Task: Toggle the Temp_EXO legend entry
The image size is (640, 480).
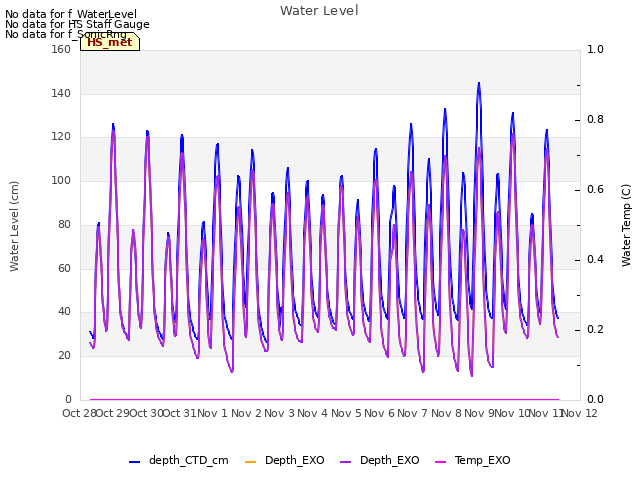Action: point(472,461)
